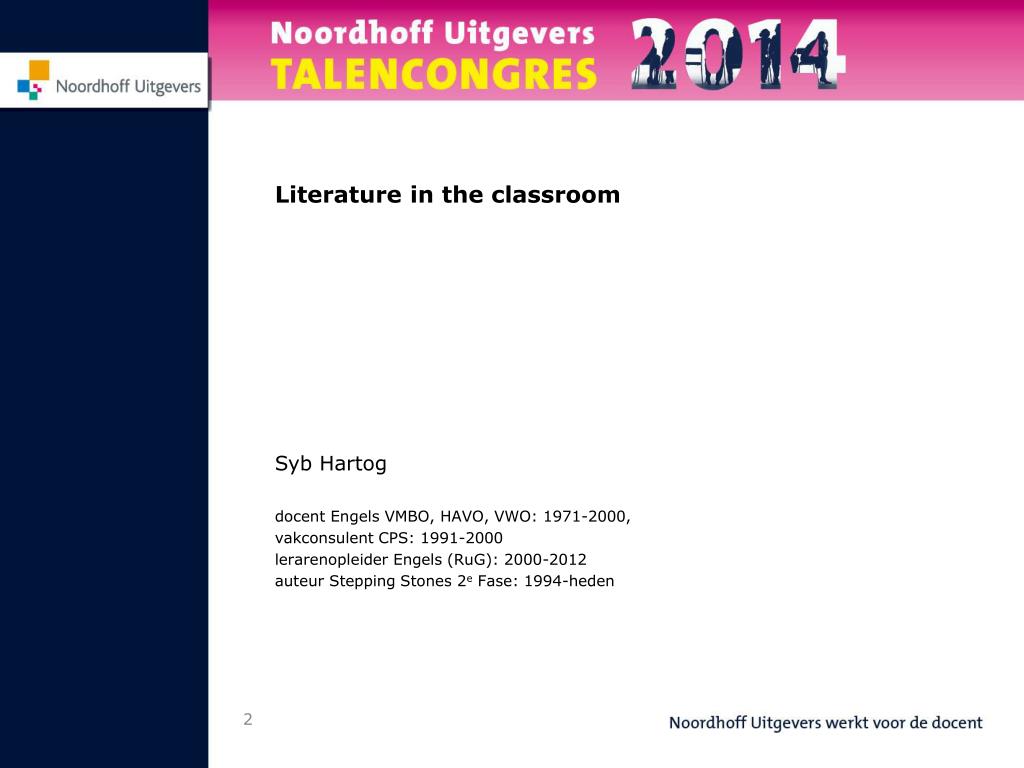The image size is (1024, 768).
Task: Click the line 'auteur Stepping Stones 2e Fase: 1994-heden'
Action: [444, 581]
